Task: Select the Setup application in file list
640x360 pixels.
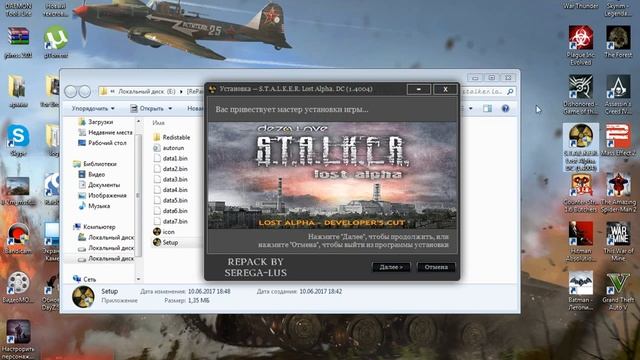Action: [x=165, y=242]
